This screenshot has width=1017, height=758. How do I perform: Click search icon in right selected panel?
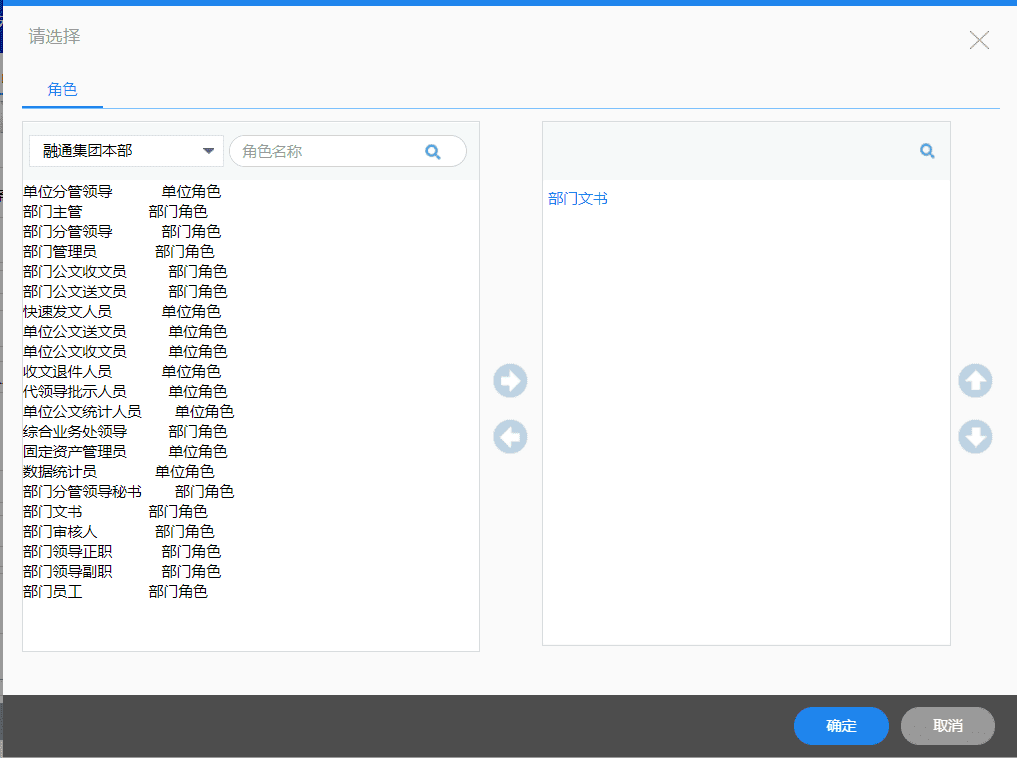click(927, 151)
